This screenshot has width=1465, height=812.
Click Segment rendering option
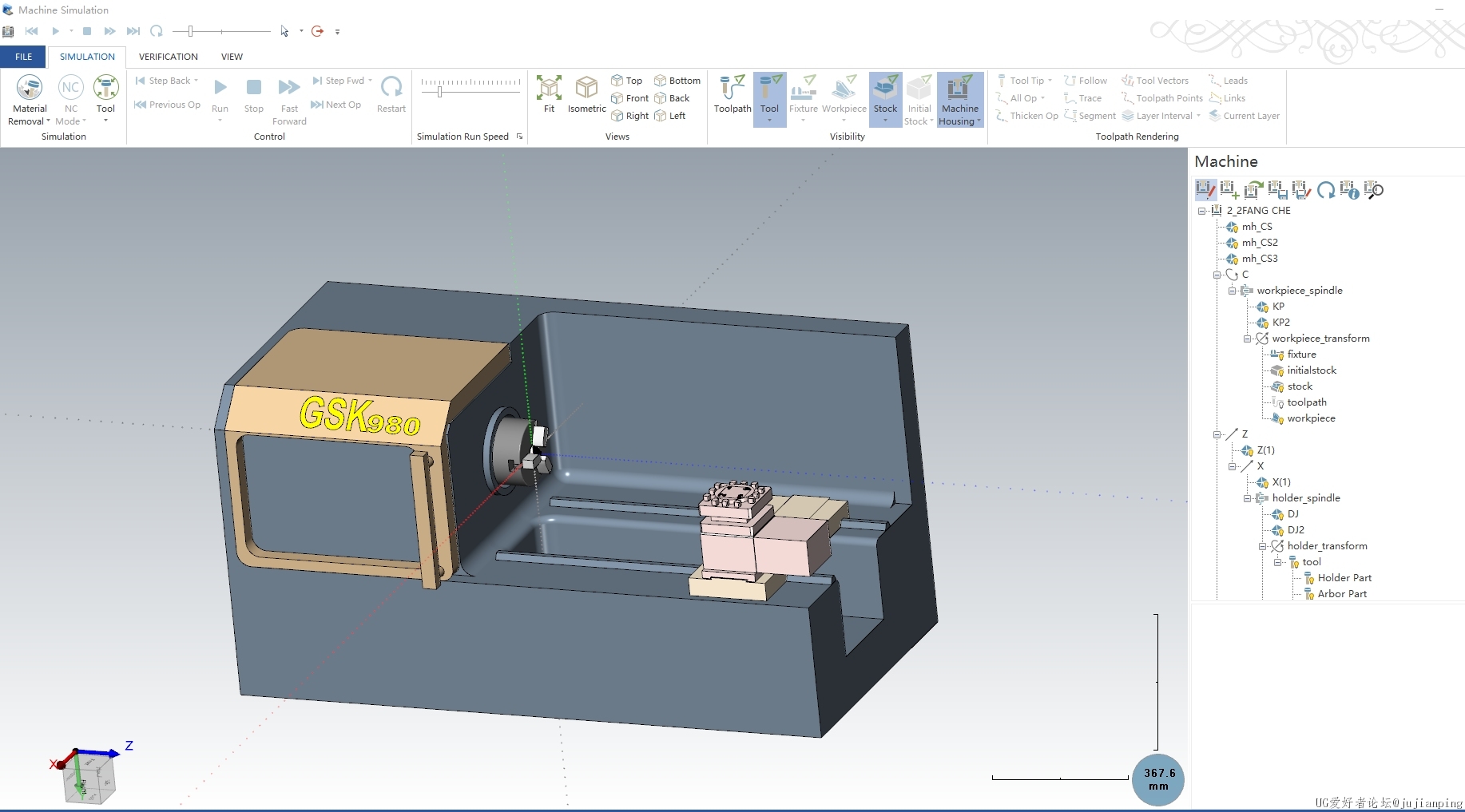1090,116
